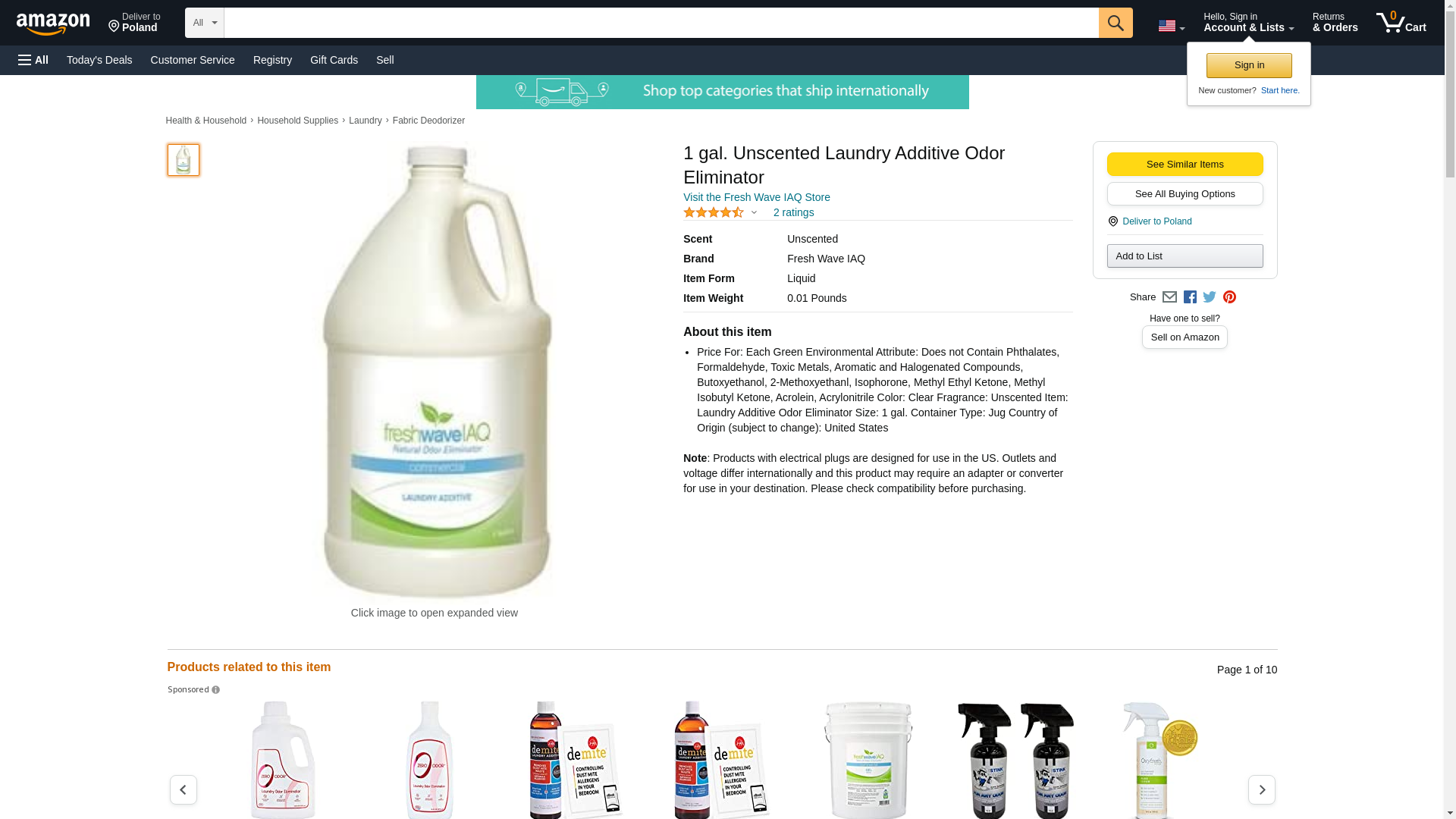The width and height of the screenshot is (1456, 819).
Task: Focus the Amazon search input field
Action: 661,23
